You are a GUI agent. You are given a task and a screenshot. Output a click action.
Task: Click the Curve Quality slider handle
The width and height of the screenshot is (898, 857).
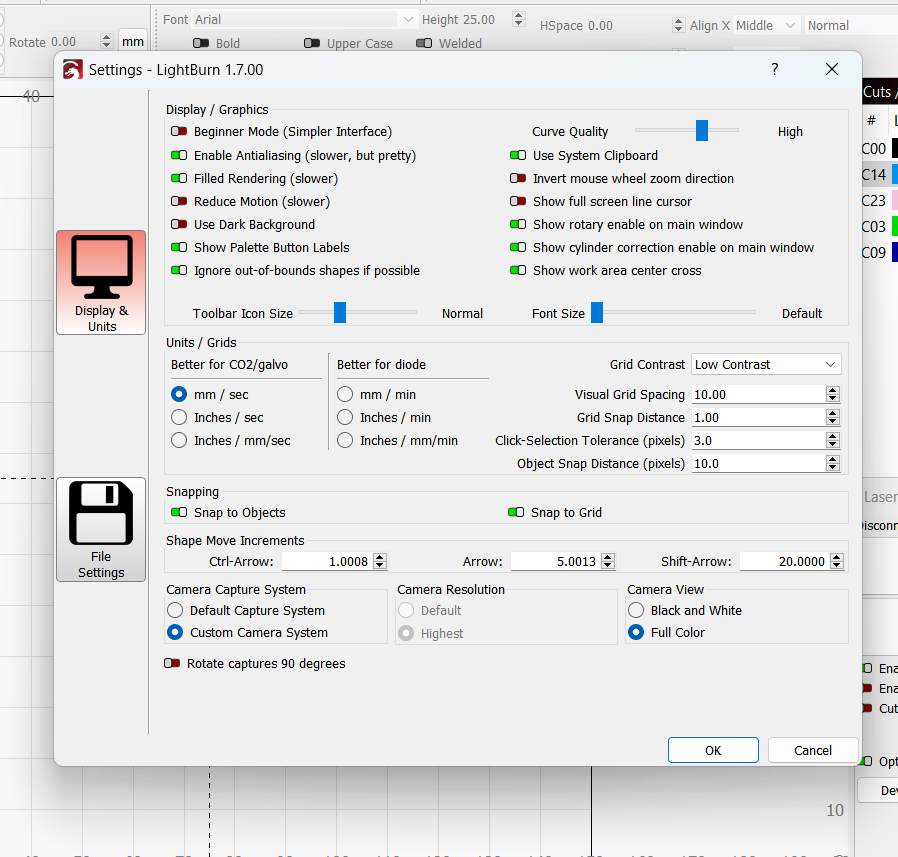pyautogui.click(x=702, y=131)
